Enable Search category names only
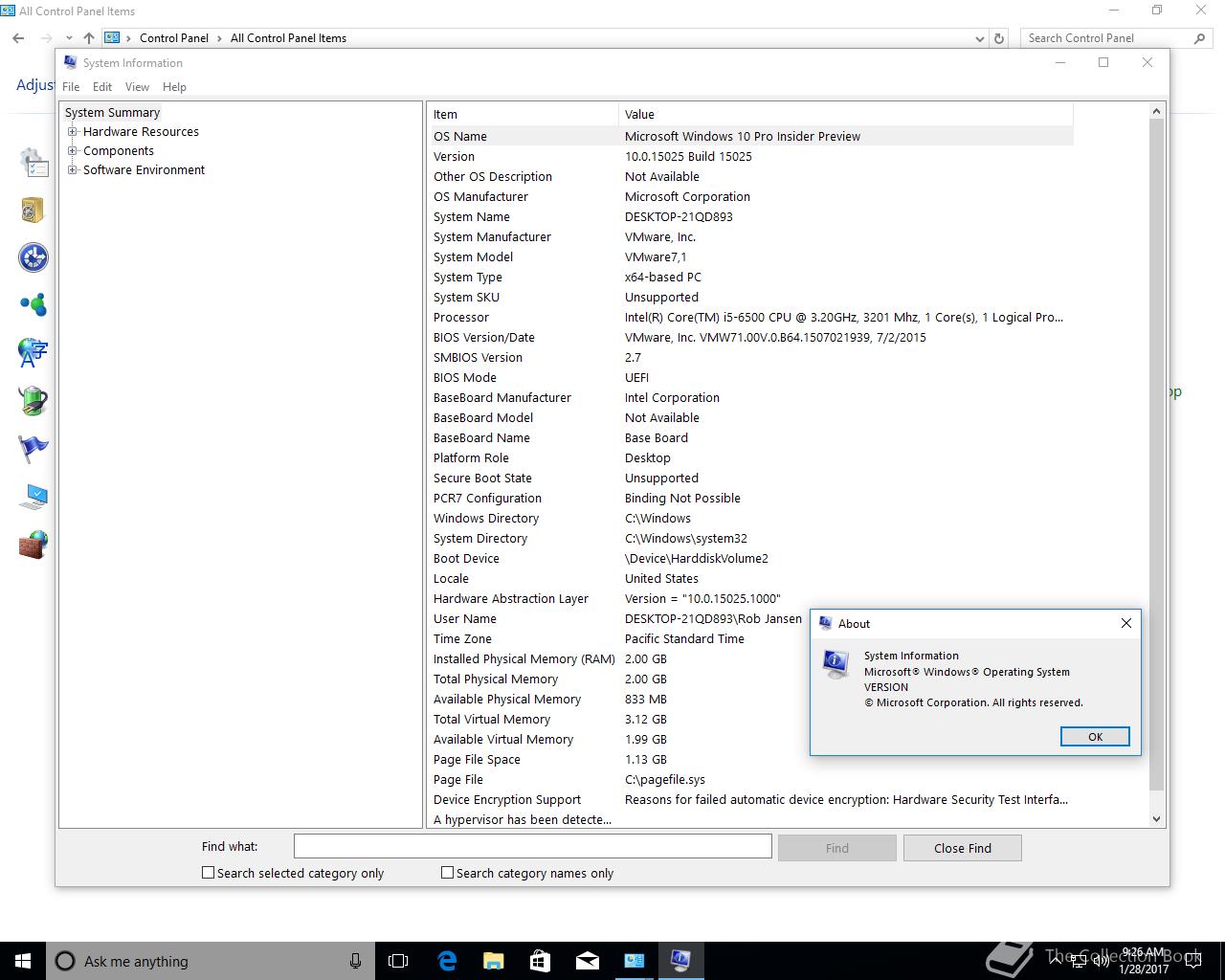 pos(447,873)
